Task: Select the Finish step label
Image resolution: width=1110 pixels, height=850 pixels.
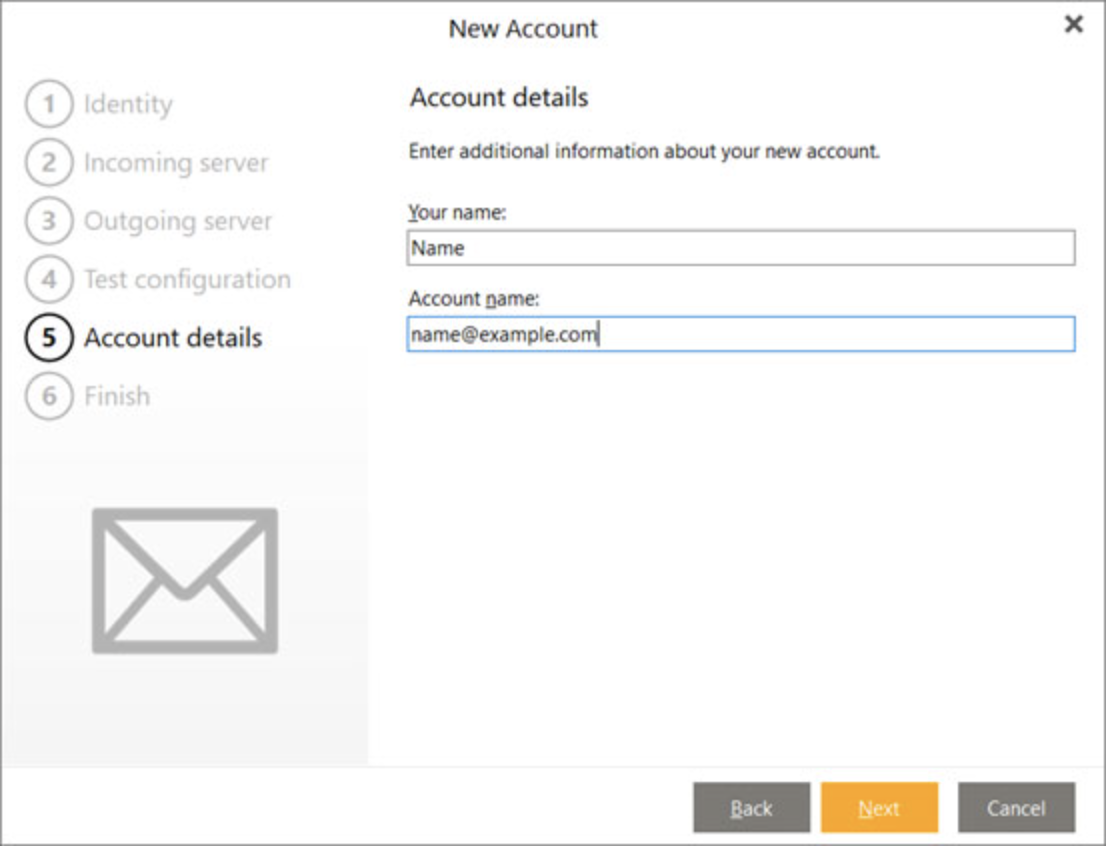Action: click(x=117, y=397)
